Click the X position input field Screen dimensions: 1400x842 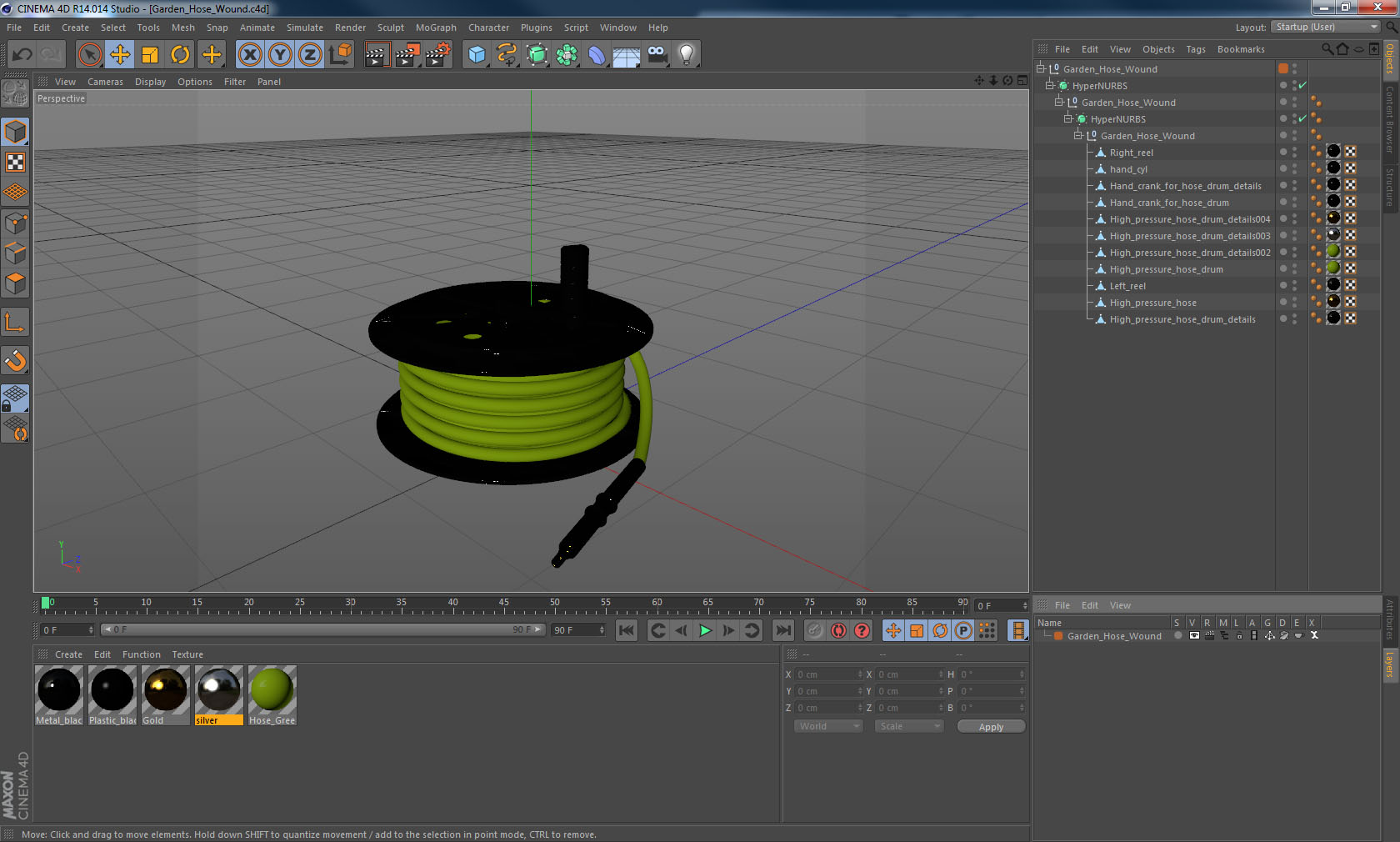828,674
